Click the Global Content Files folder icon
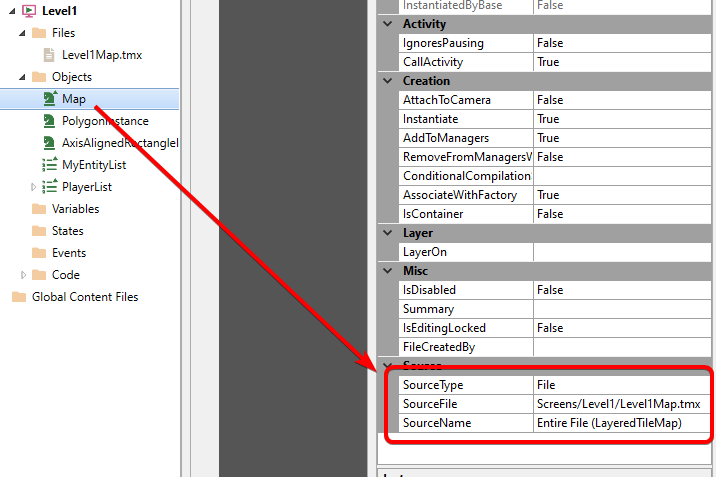Image resolution: width=716 pixels, height=477 pixels. 18,297
